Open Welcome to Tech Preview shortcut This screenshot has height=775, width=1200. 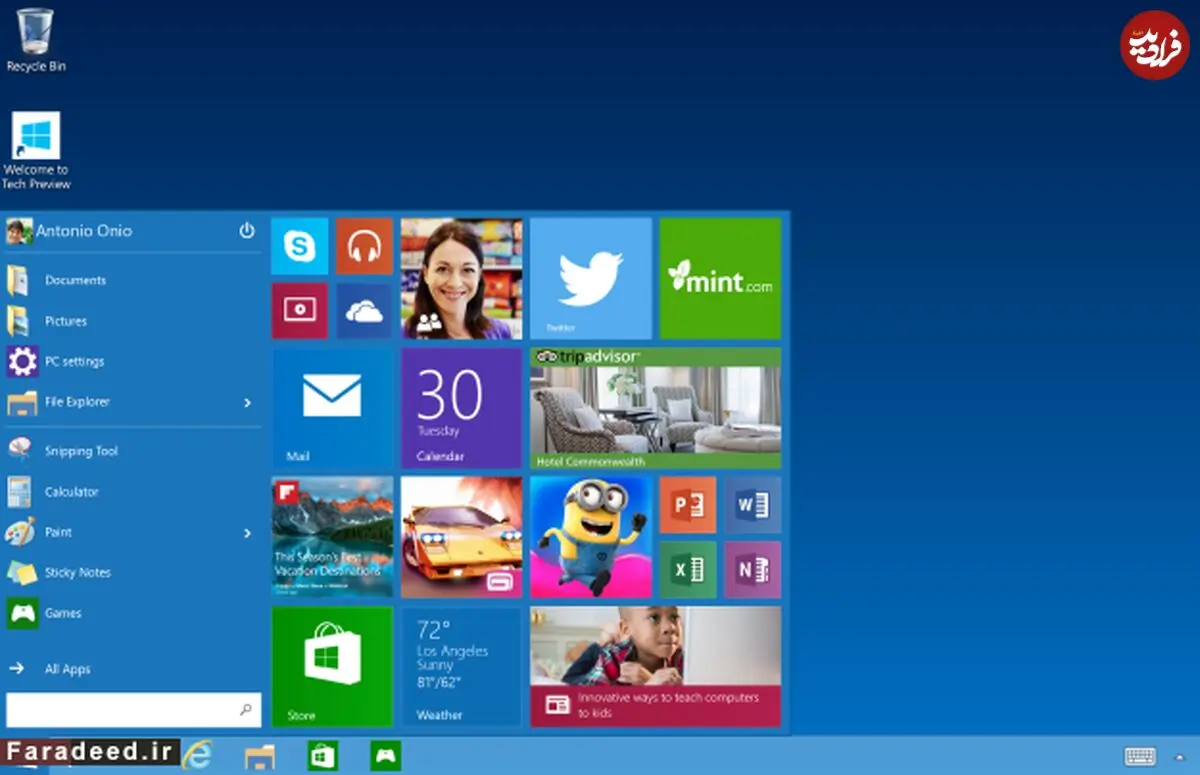[36, 151]
